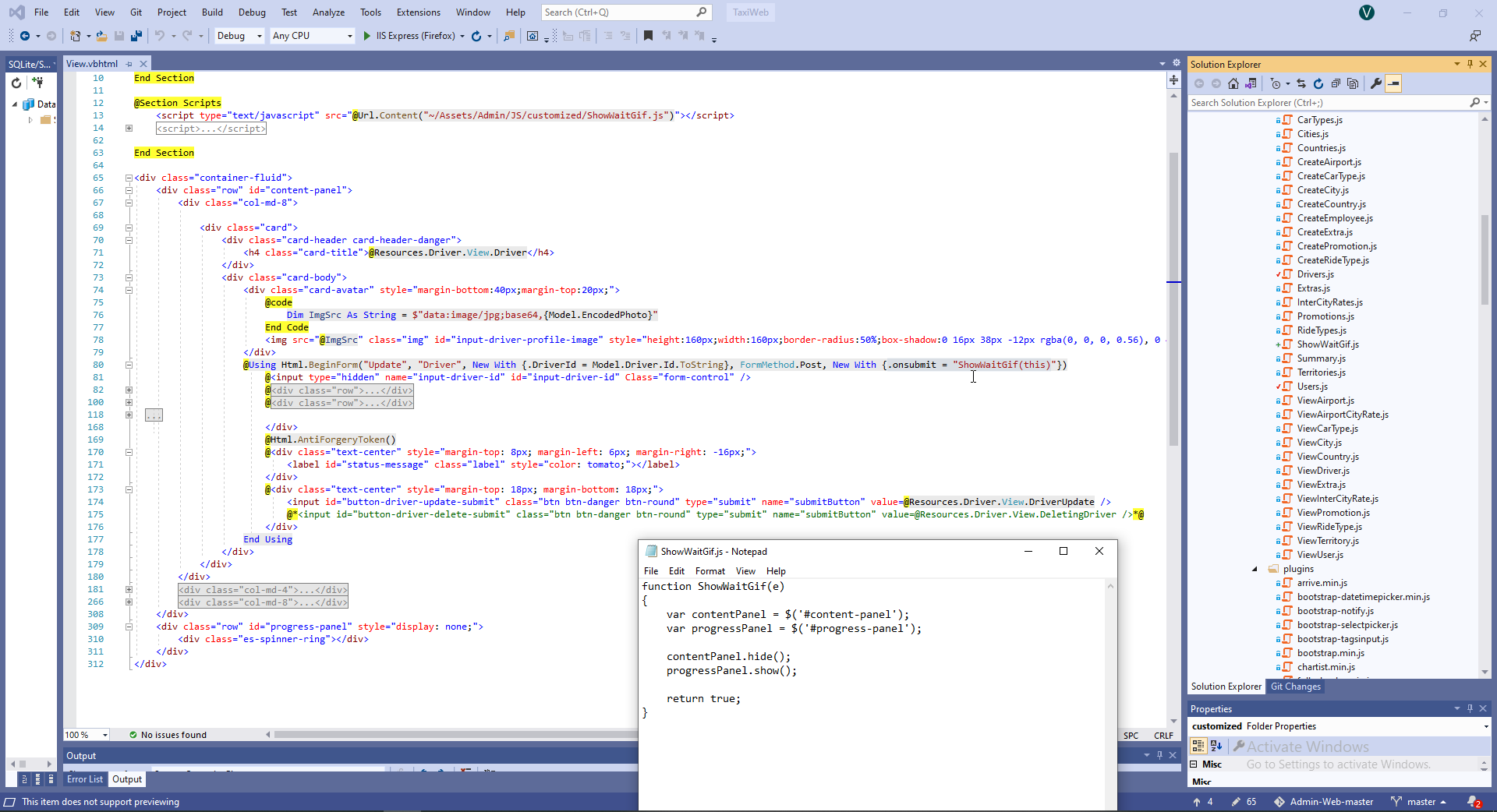Click the 65 pending changes indicator
Viewport: 1497px width, 812px height.
pyautogui.click(x=1244, y=802)
